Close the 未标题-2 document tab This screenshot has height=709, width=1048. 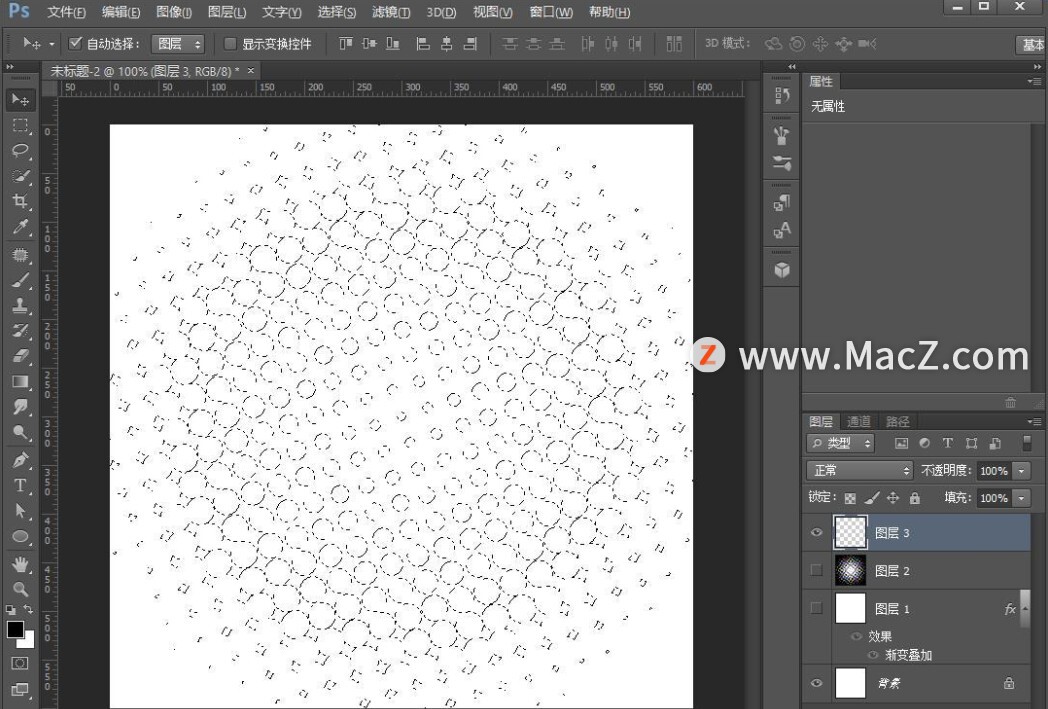click(x=251, y=70)
